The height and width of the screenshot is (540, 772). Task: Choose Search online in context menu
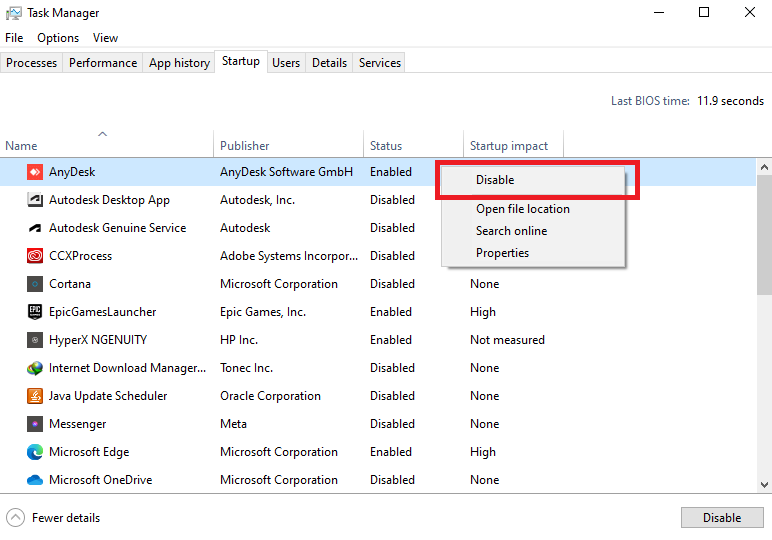pos(533,231)
